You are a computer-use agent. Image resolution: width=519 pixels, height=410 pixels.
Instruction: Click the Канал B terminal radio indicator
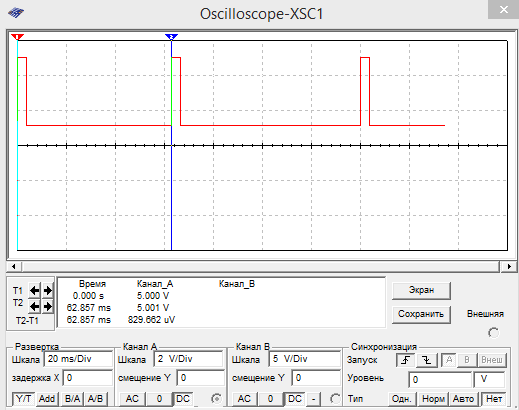[x=335, y=398]
